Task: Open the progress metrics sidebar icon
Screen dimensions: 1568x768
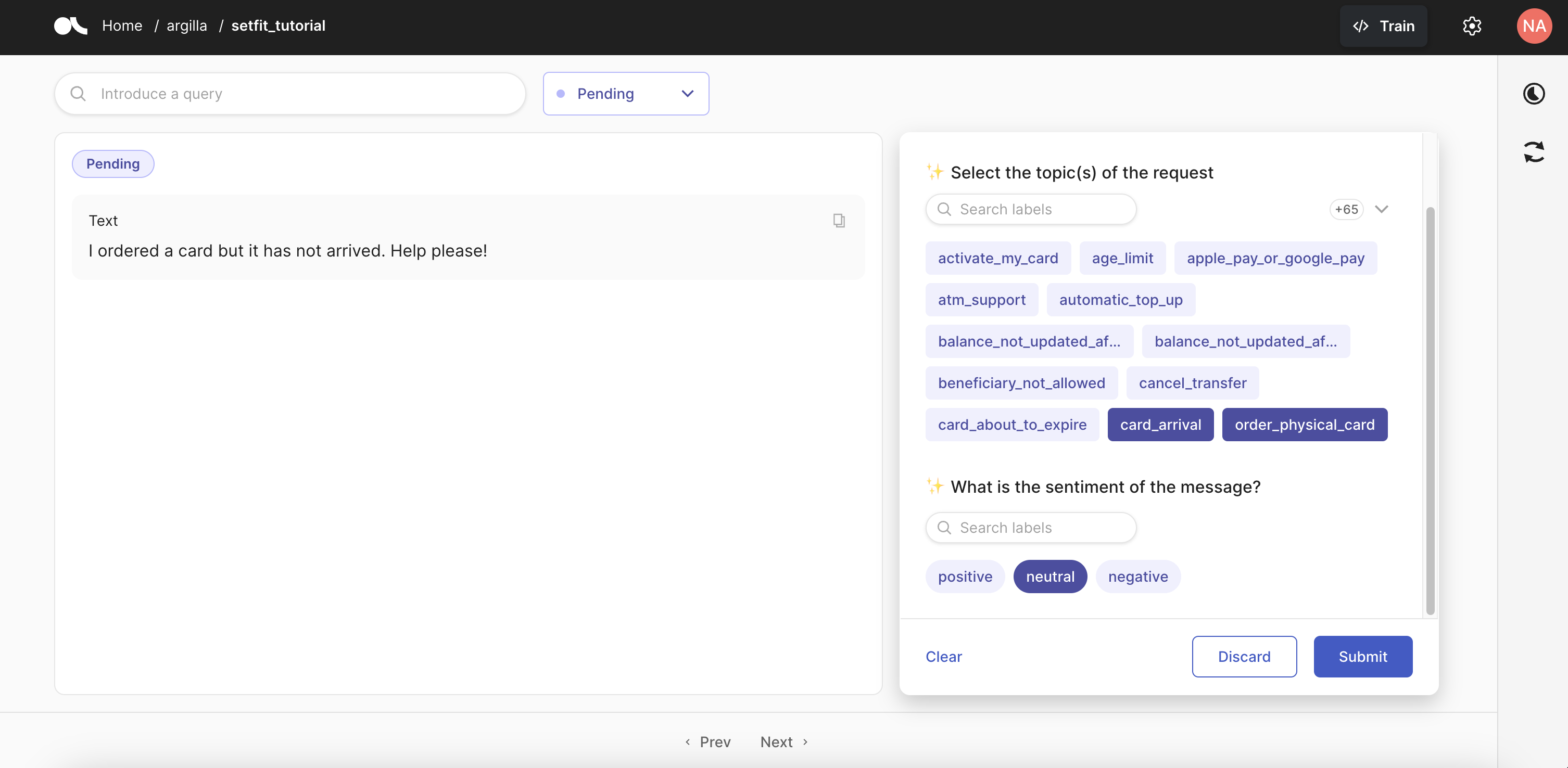Action: [x=1533, y=94]
